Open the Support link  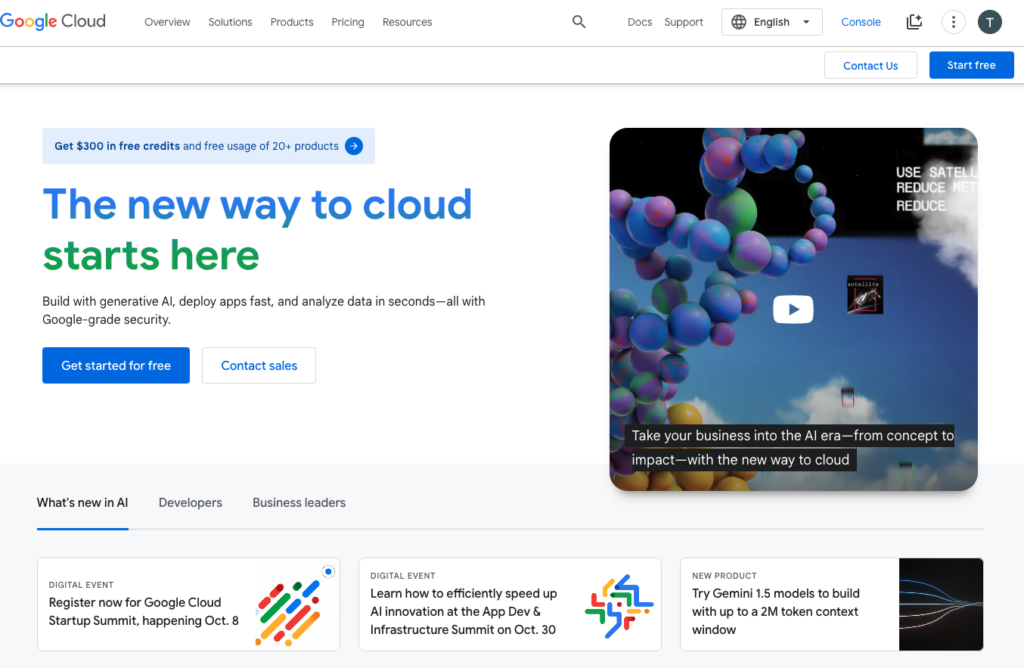684,22
